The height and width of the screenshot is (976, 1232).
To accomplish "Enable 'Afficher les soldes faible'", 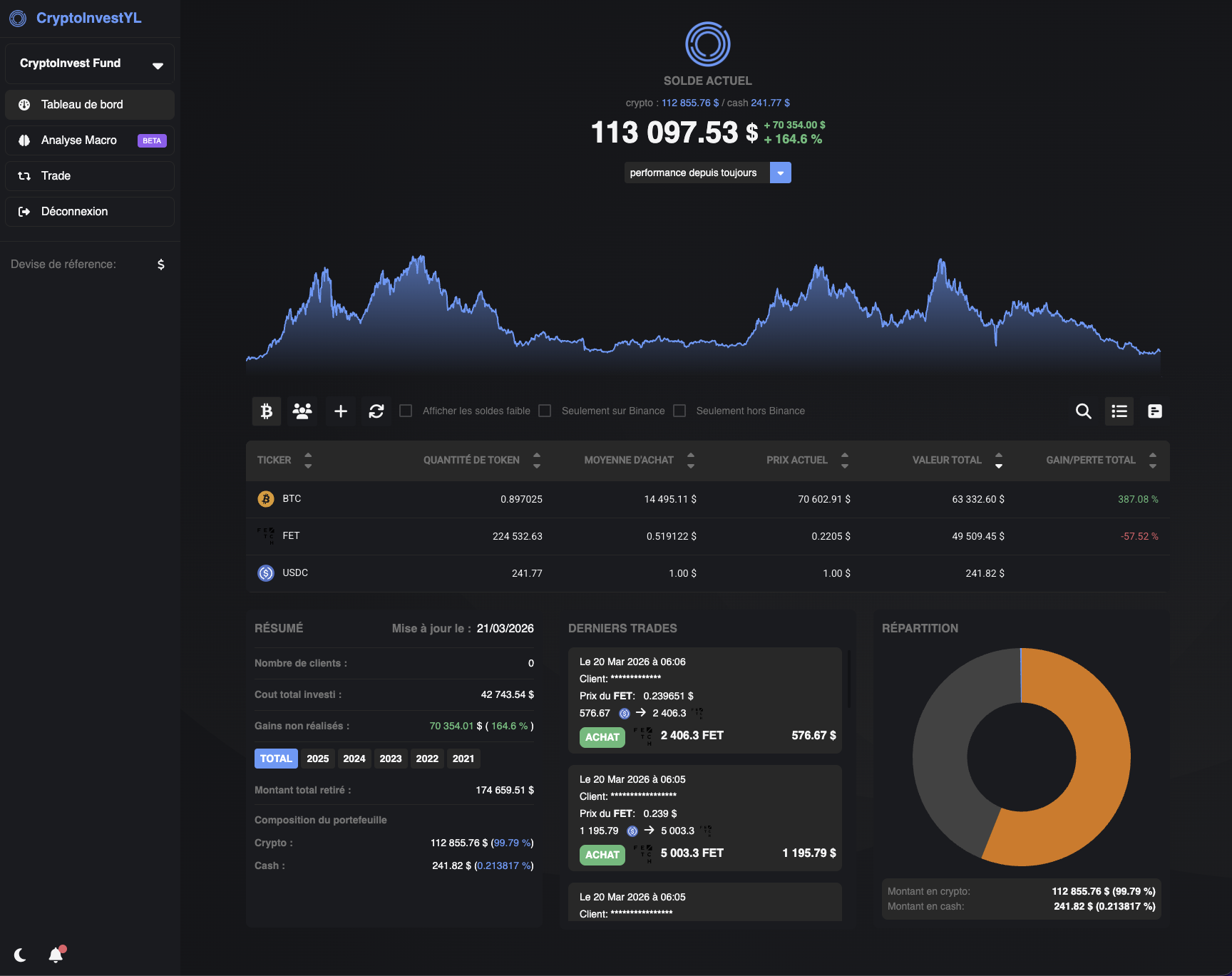I will (x=406, y=411).
